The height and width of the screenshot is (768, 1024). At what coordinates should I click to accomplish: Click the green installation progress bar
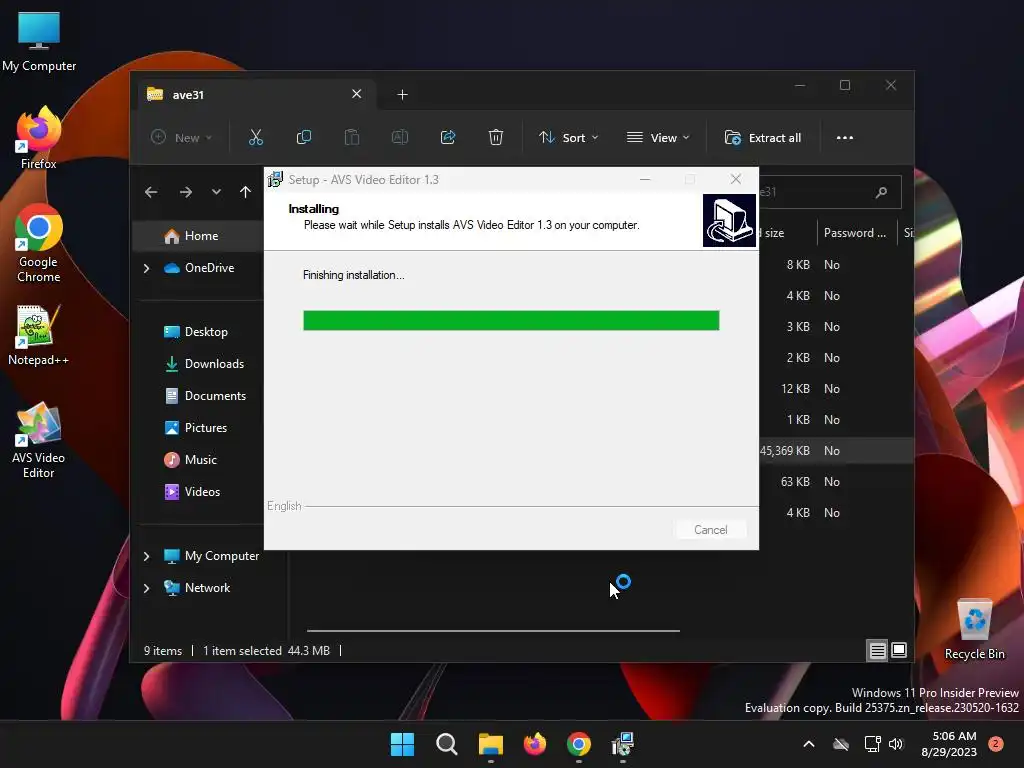511,321
